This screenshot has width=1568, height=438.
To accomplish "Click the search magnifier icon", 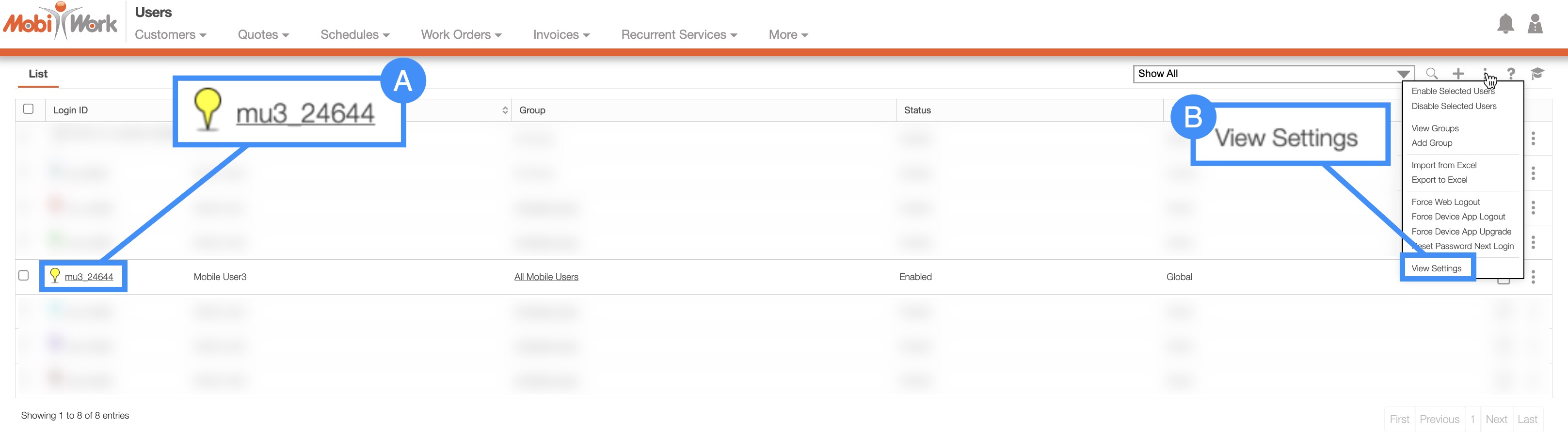I will point(1432,74).
